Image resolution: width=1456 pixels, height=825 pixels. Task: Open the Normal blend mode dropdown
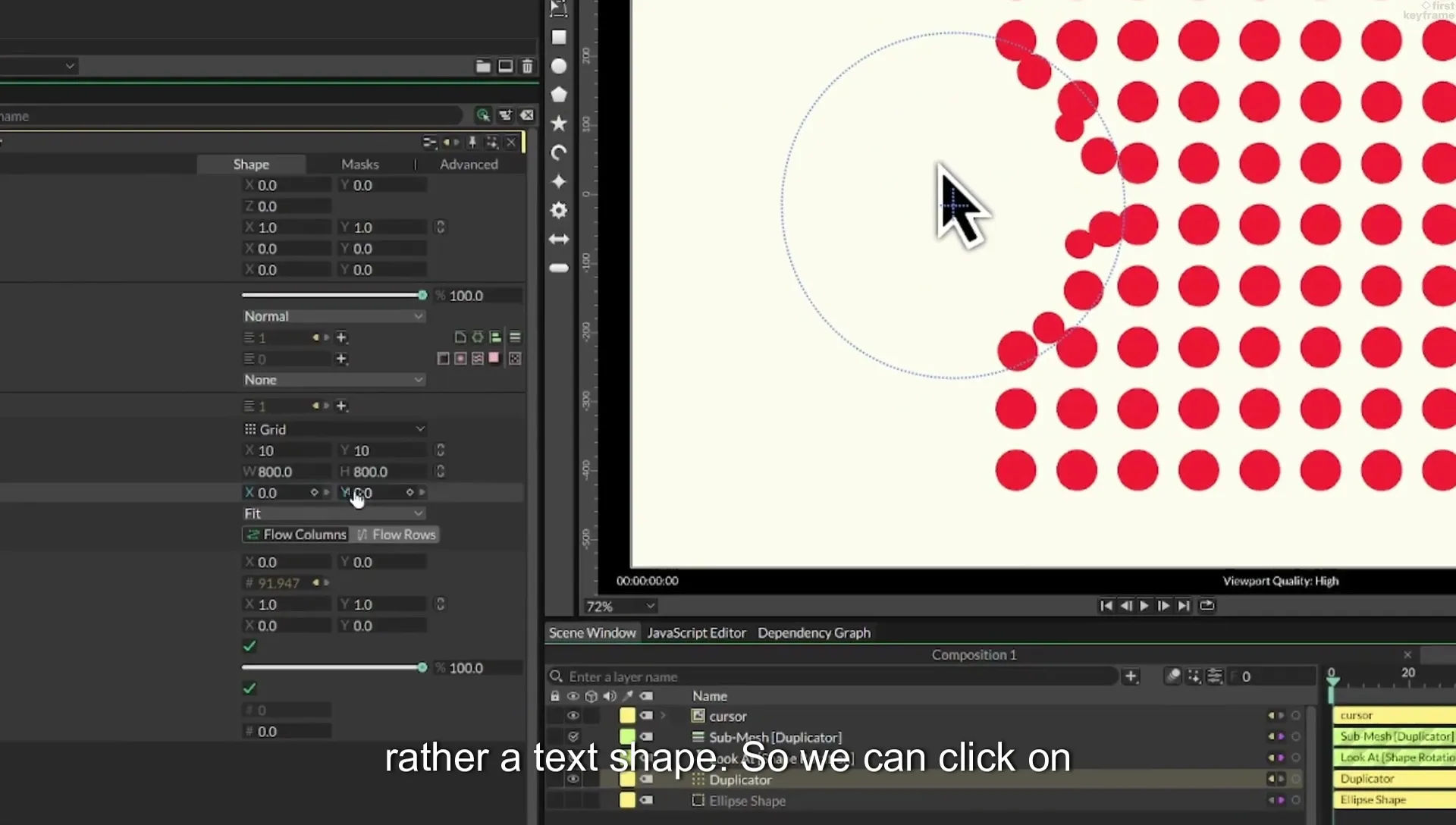tap(334, 316)
